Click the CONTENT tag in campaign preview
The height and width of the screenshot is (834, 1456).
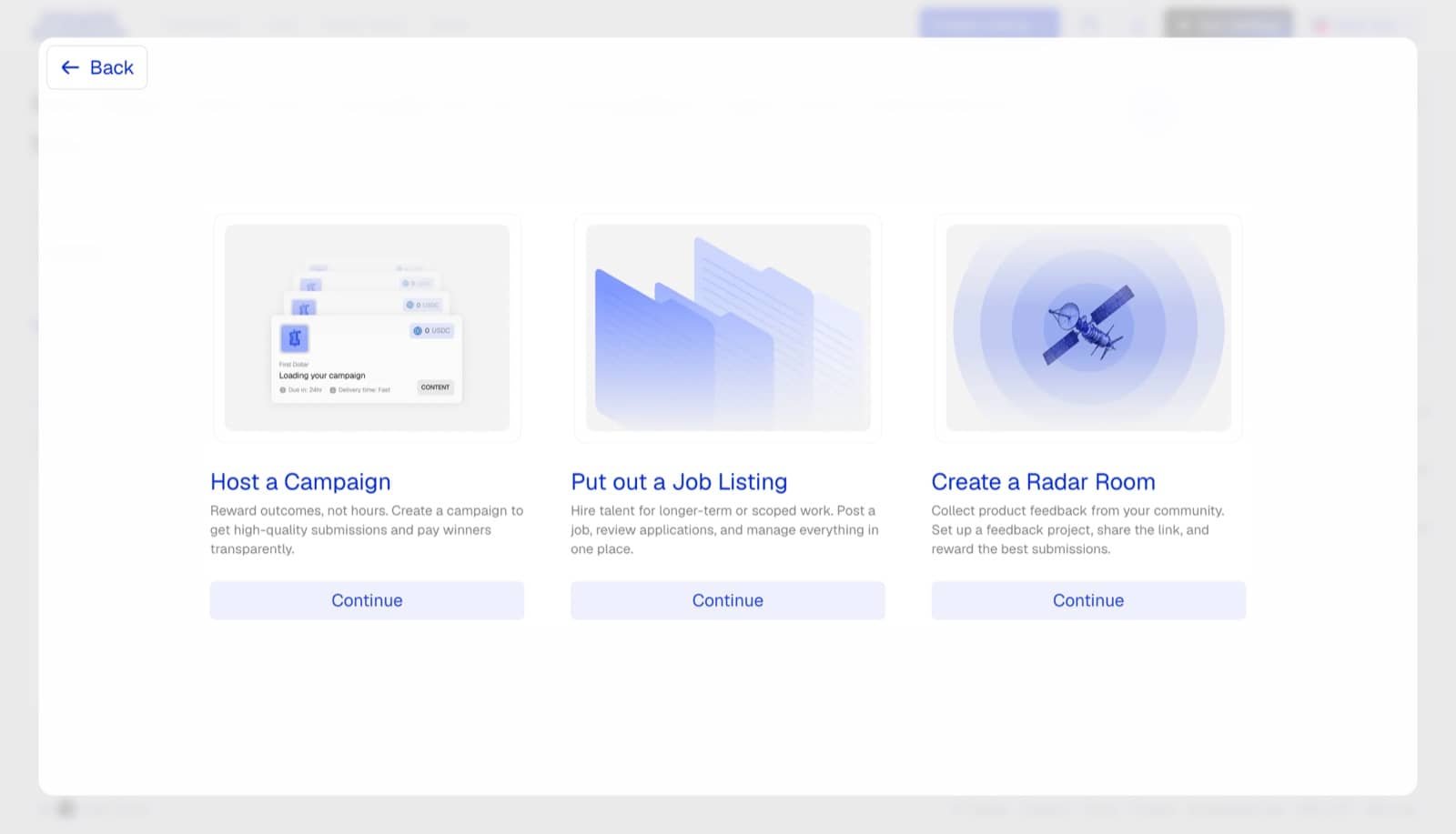435,387
